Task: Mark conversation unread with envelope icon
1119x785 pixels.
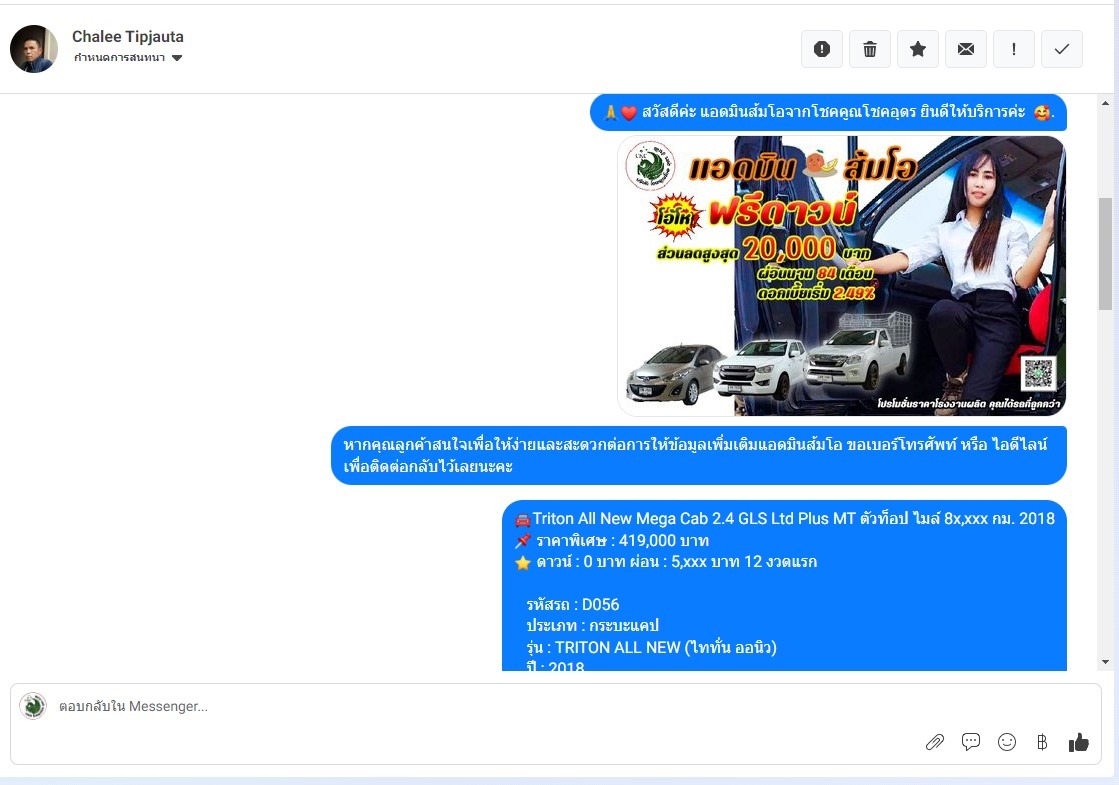Action: coord(966,49)
